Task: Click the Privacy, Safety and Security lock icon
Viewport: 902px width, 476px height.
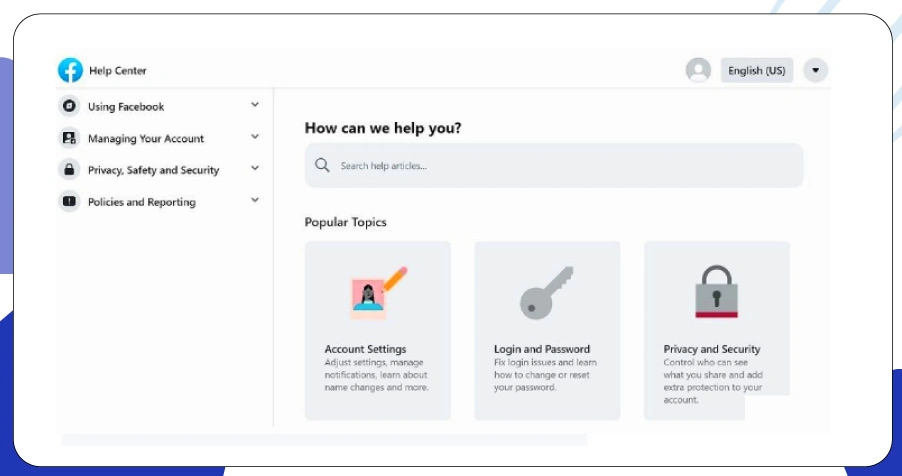Action: pos(69,170)
